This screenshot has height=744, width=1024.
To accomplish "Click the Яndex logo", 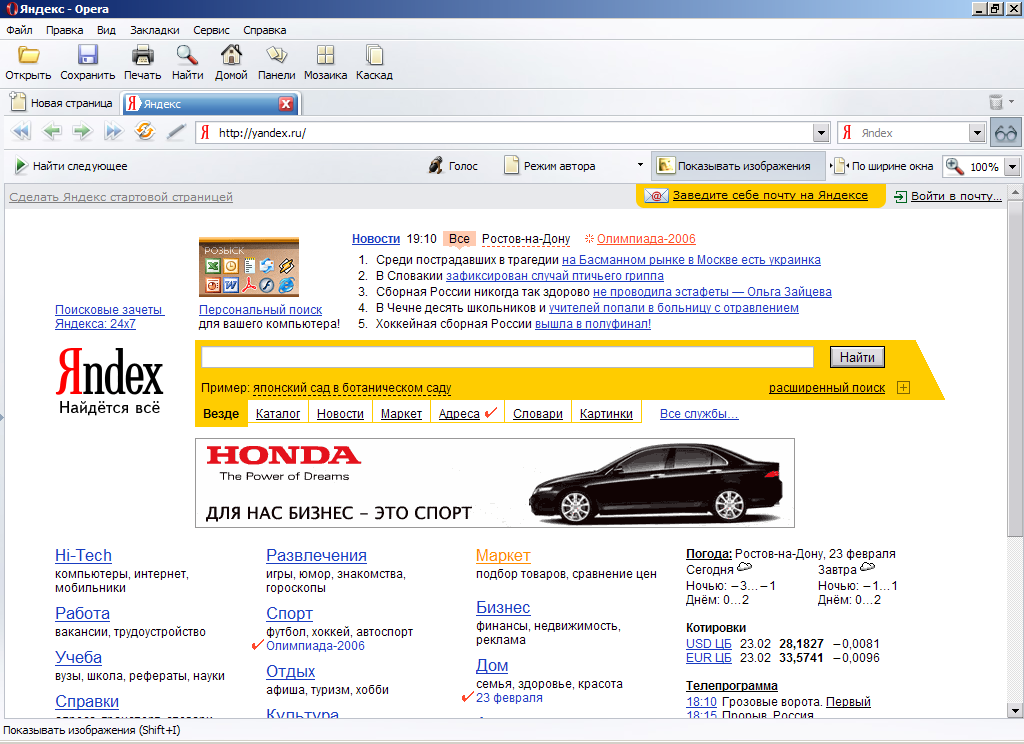I will pyautogui.click(x=110, y=372).
